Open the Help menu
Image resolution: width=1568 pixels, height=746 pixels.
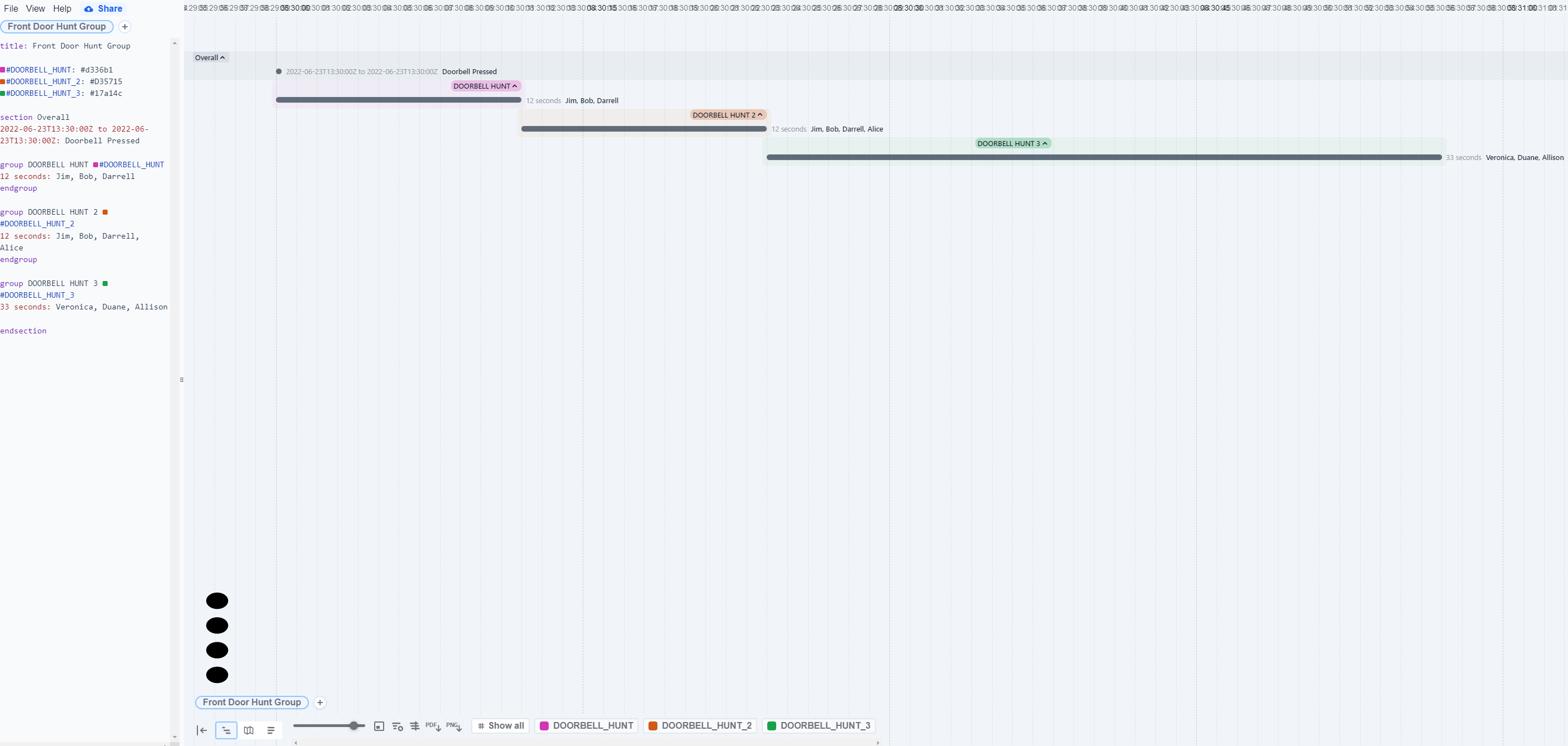point(62,8)
